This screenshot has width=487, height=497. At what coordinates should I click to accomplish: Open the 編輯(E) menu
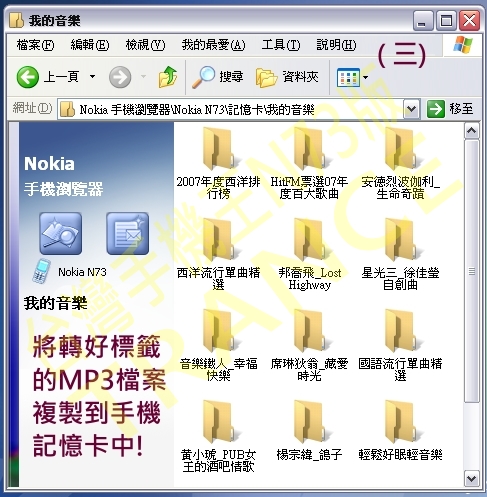pyautogui.click(x=90, y=45)
